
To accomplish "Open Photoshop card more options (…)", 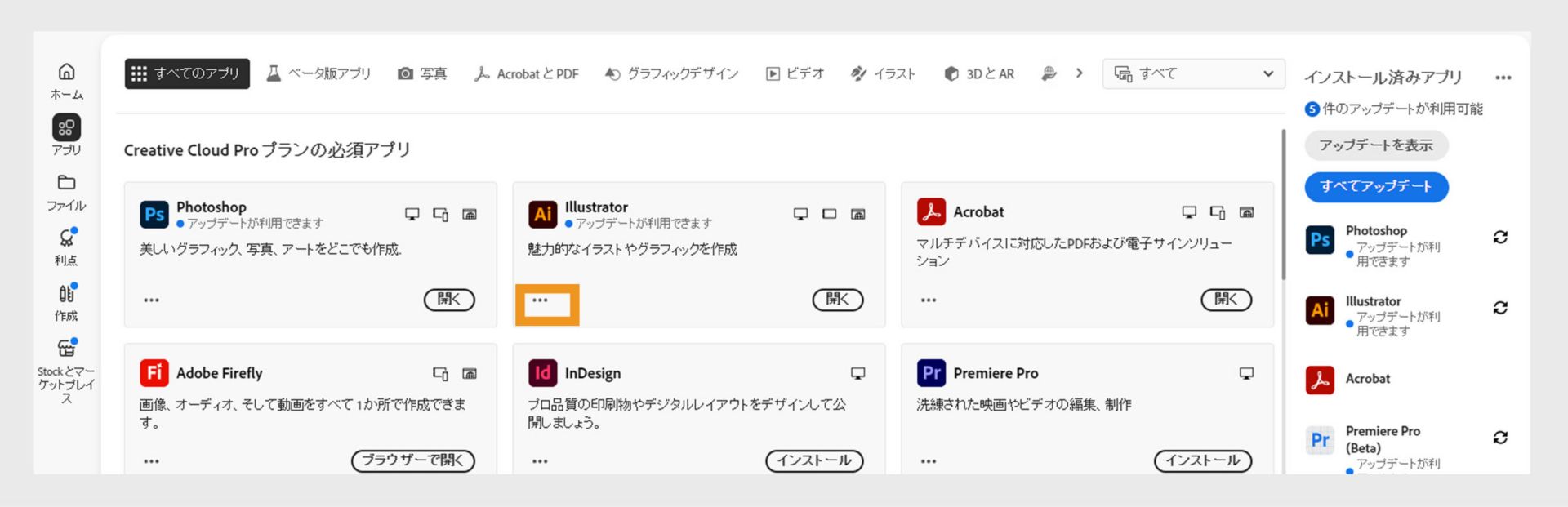I will pyautogui.click(x=151, y=300).
